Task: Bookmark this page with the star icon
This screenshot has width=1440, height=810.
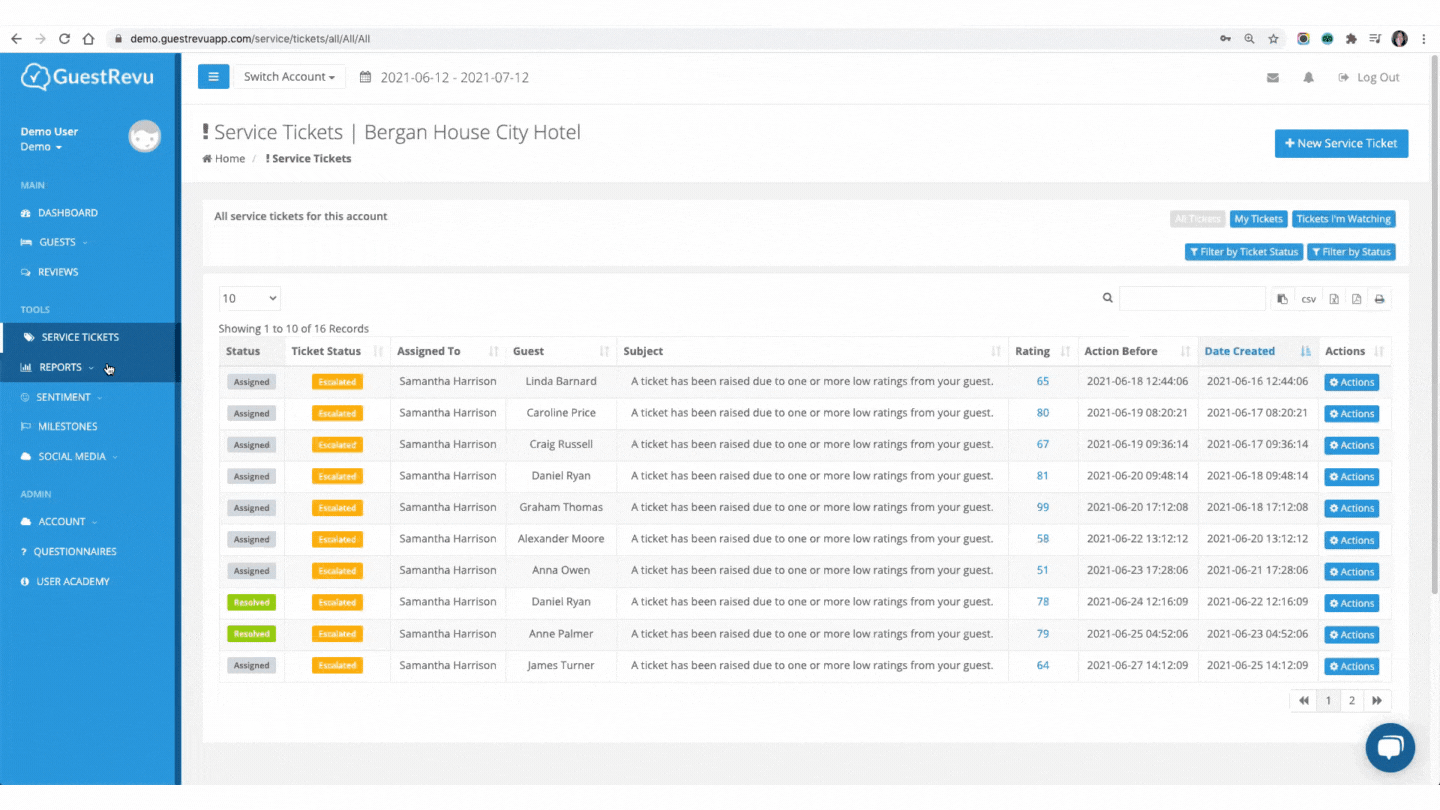Action: coord(1273,39)
